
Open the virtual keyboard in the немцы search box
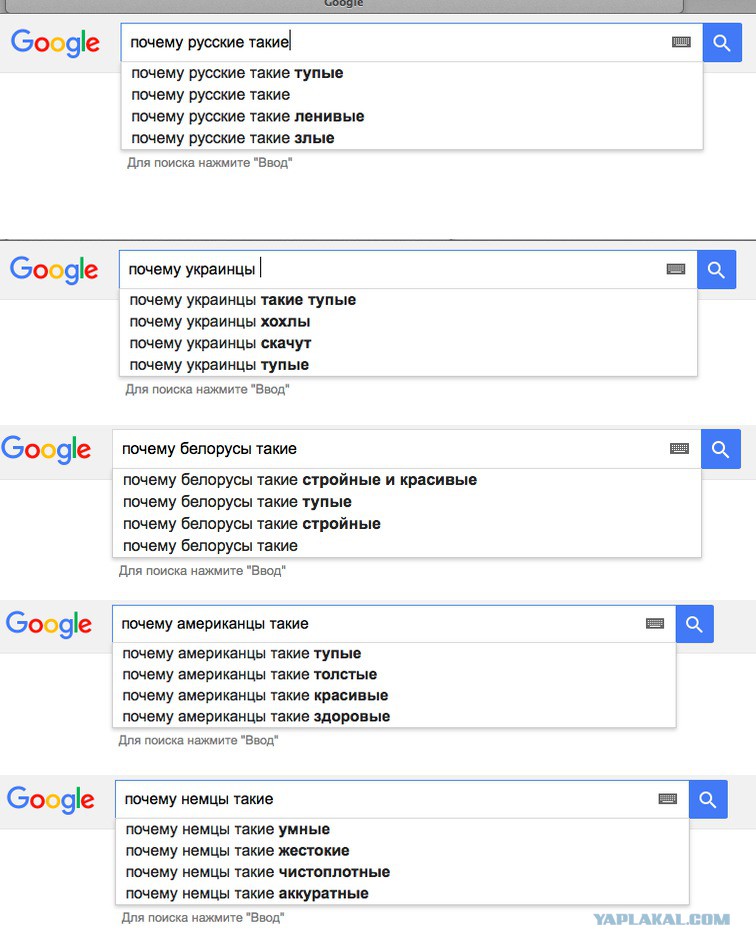[668, 799]
